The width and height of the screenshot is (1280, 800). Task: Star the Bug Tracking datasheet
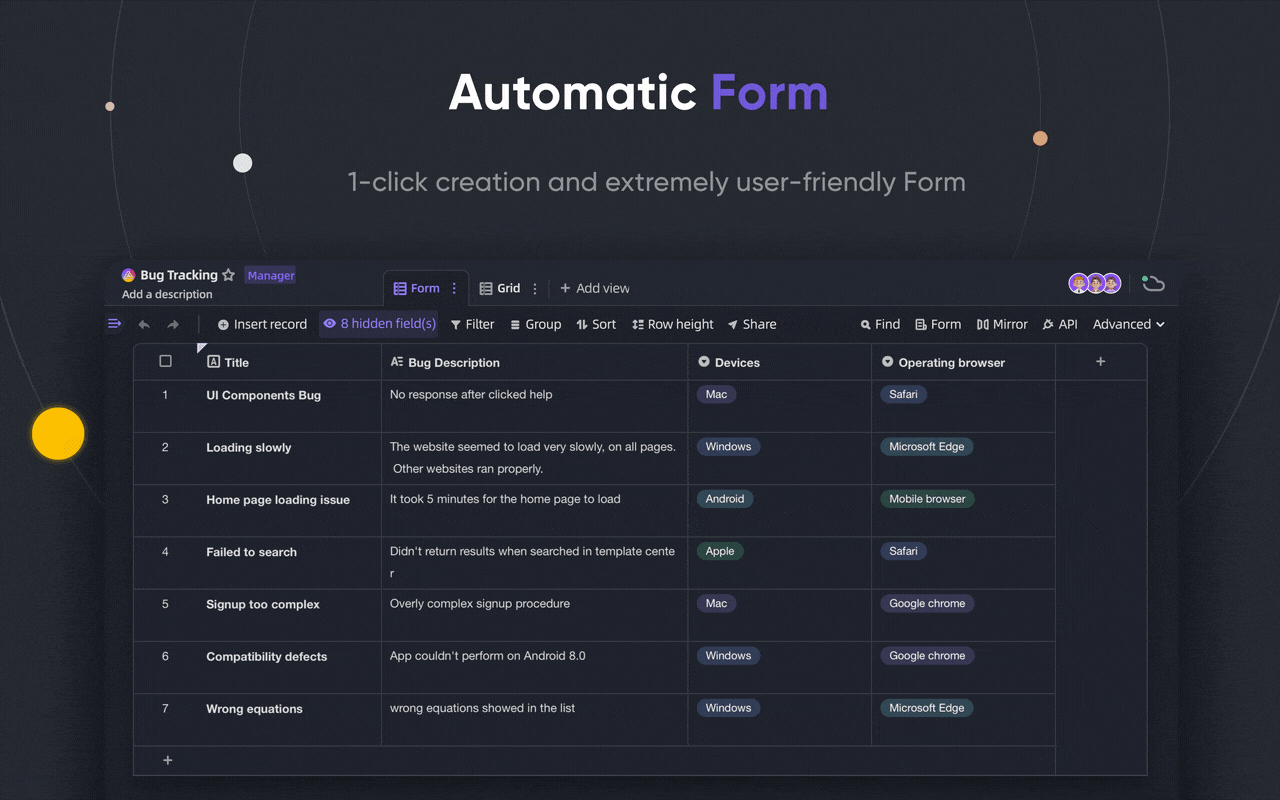(228, 275)
